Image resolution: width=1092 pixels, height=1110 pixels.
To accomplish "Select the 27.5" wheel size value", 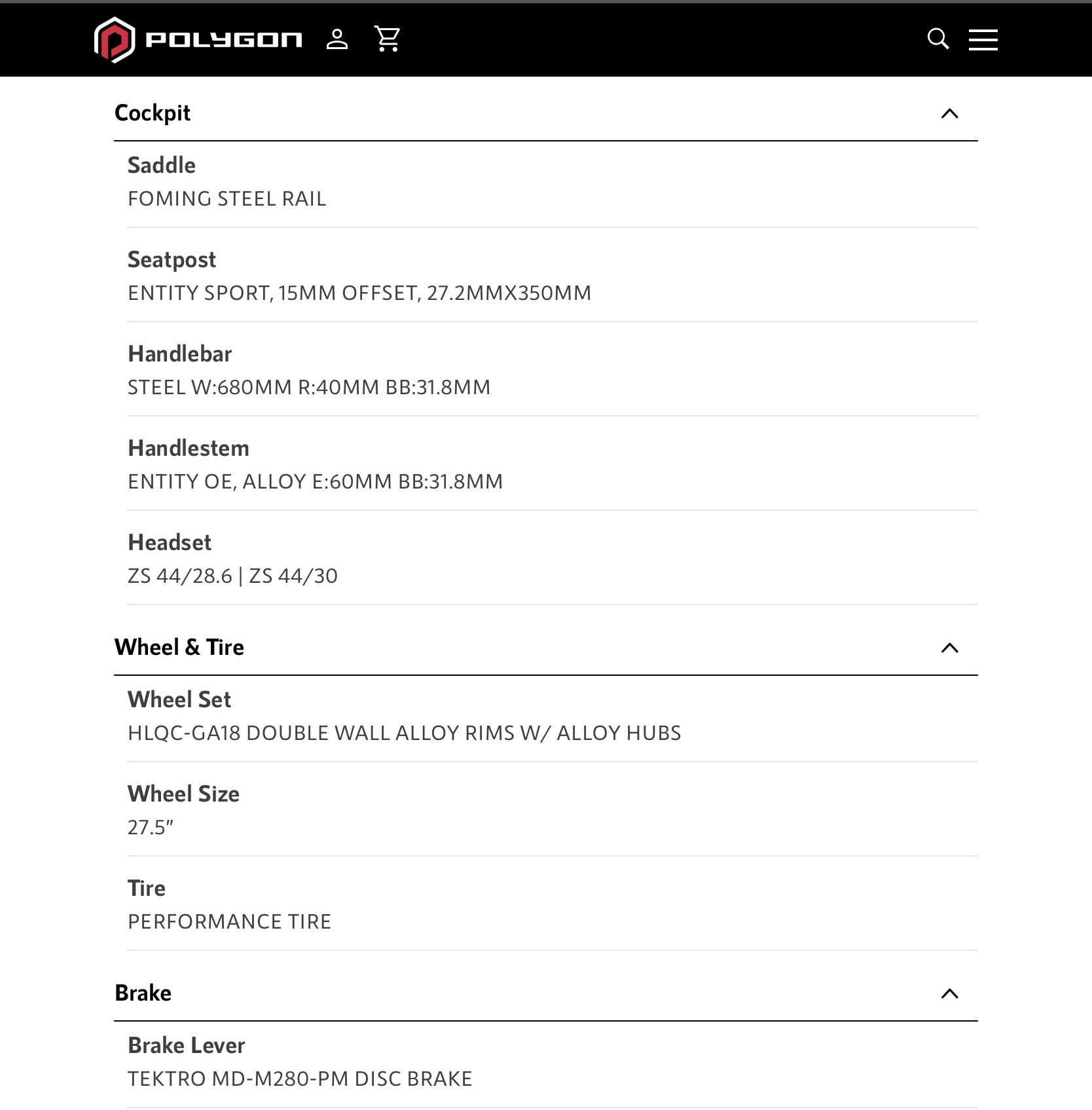I will click(x=151, y=828).
